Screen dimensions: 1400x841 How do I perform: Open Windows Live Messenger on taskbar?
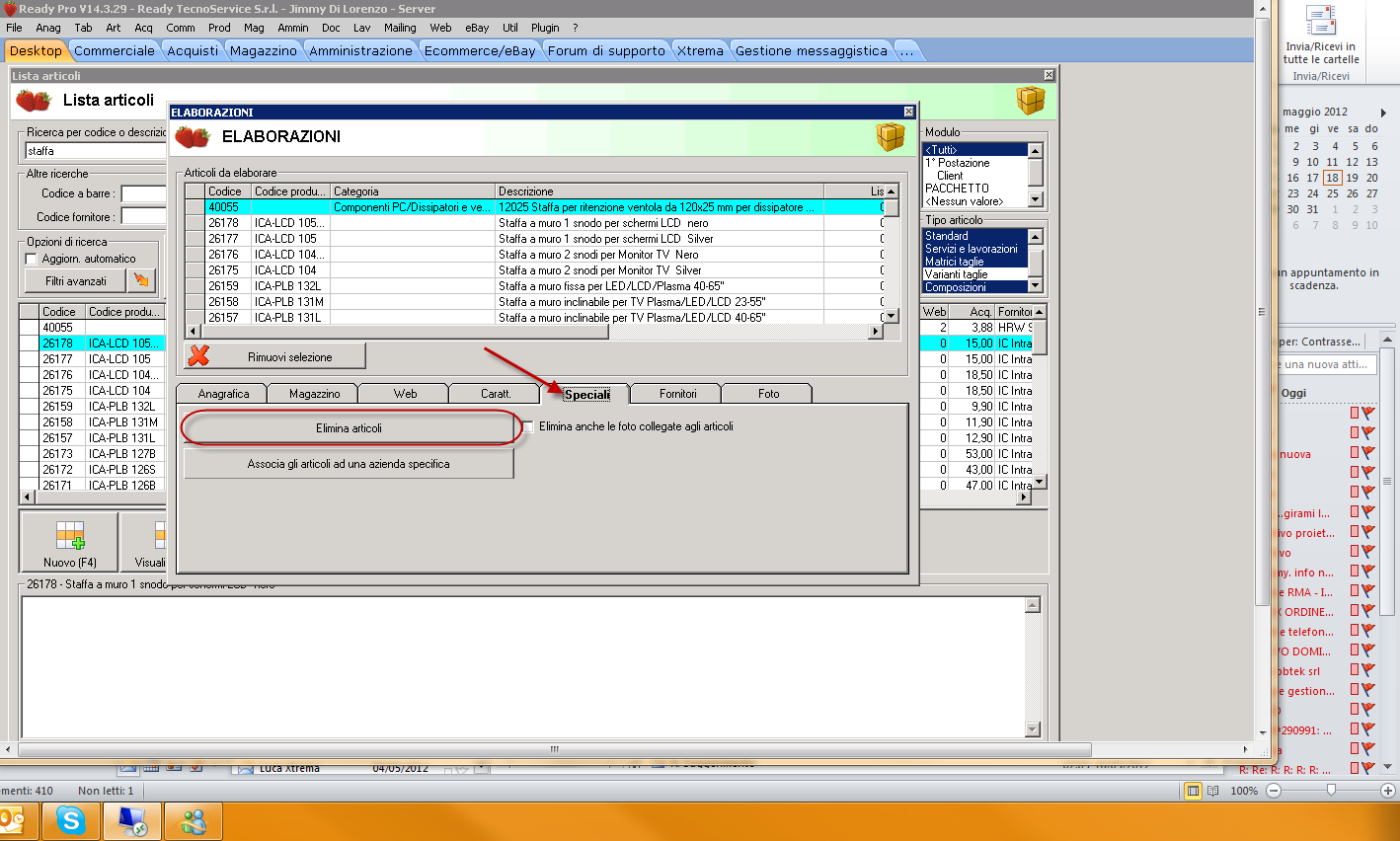point(194,820)
